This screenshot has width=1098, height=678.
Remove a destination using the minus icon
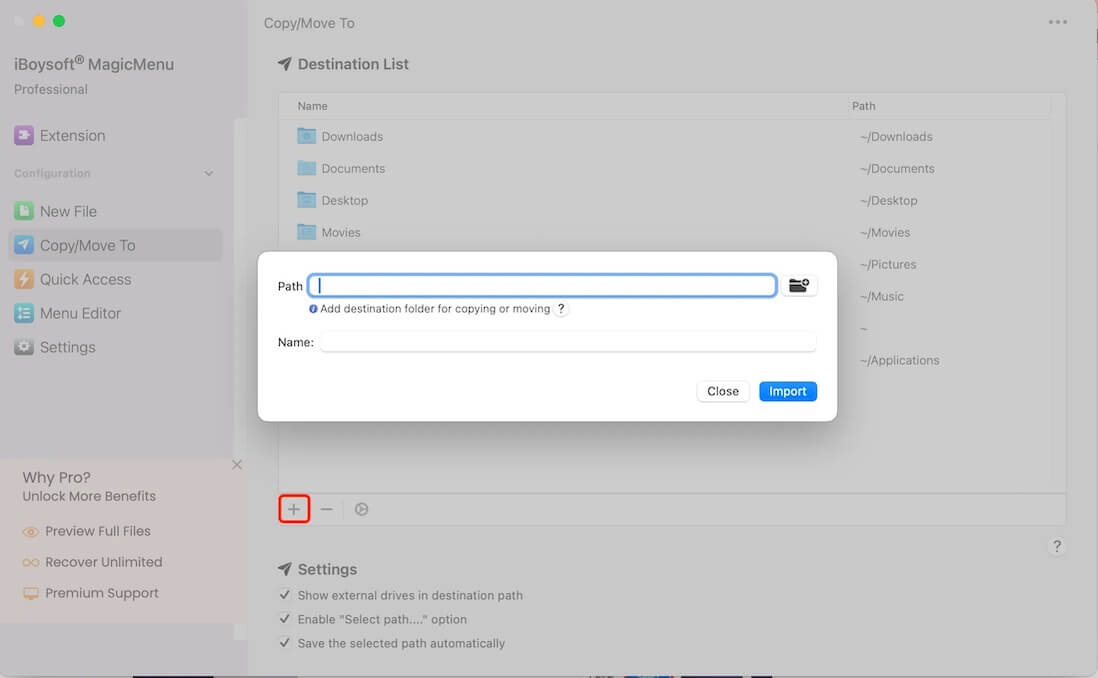click(x=327, y=509)
